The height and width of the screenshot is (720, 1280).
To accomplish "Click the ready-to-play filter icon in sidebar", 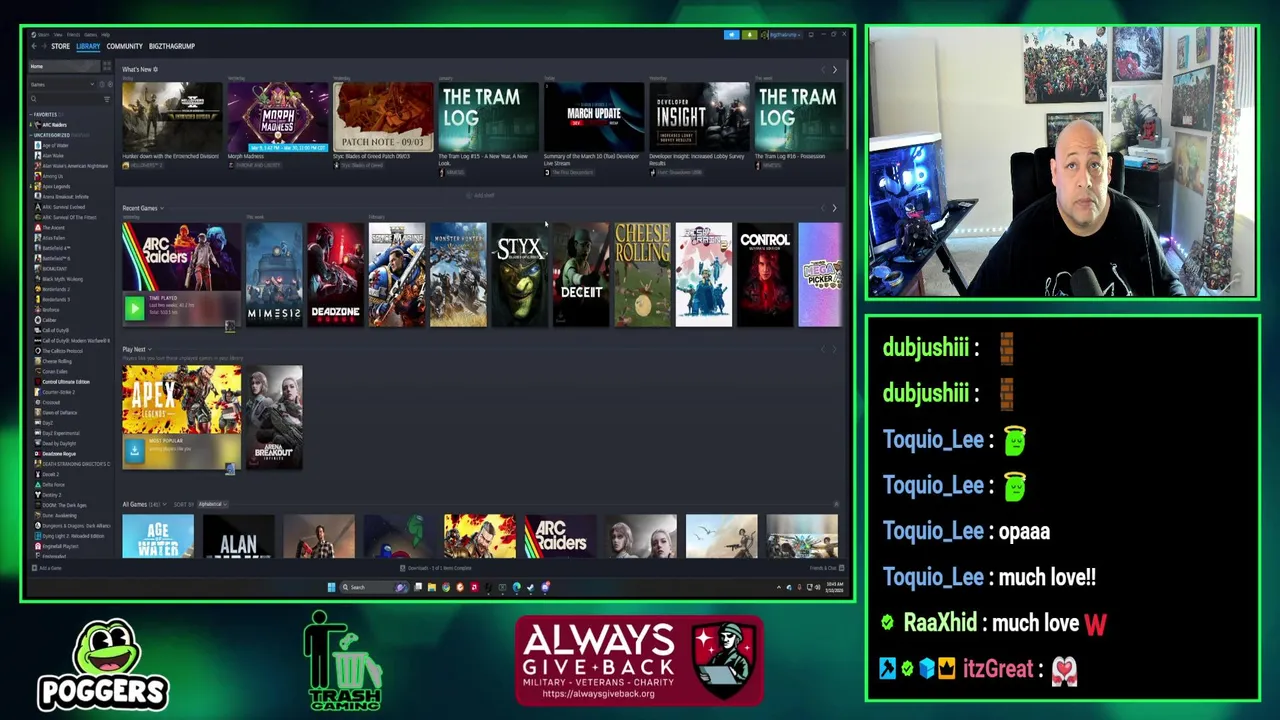I will click(110, 84).
